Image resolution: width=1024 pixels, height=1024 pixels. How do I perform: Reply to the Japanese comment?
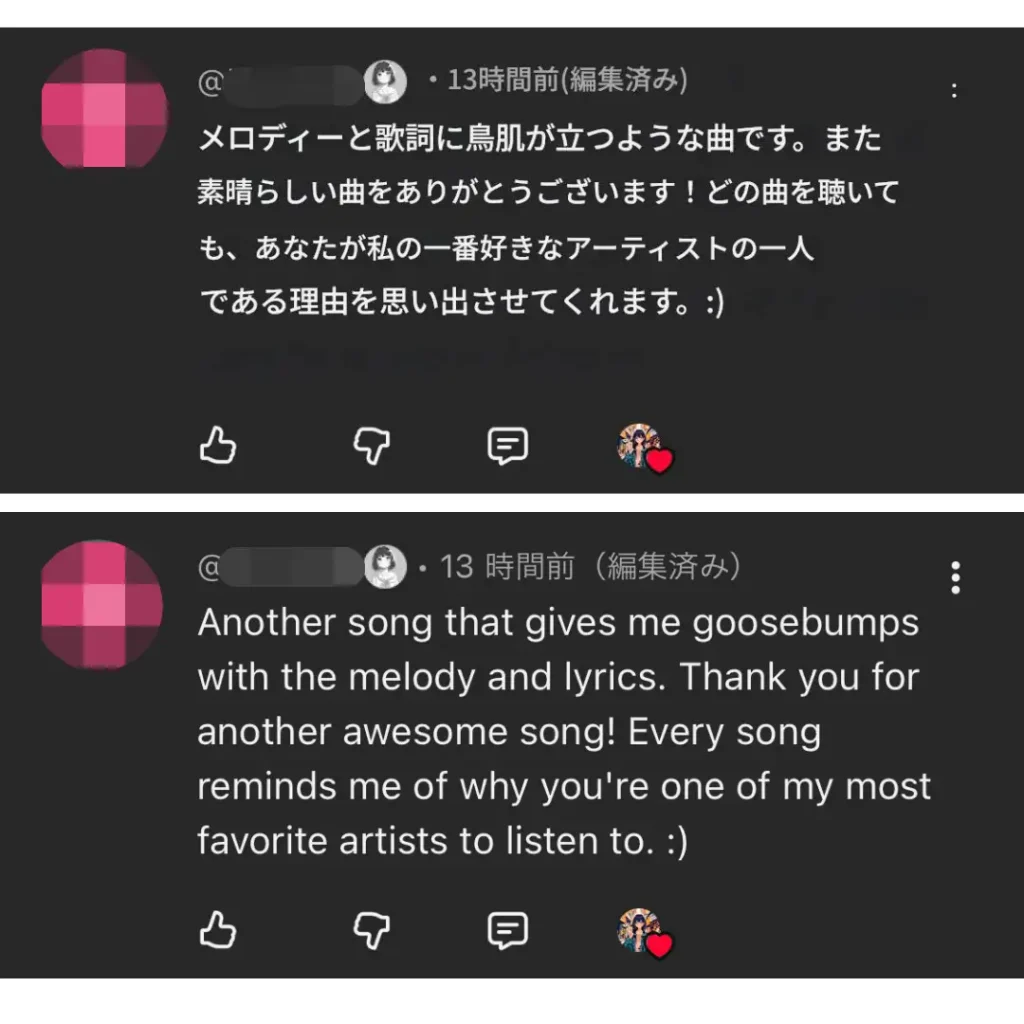(507, 446)
